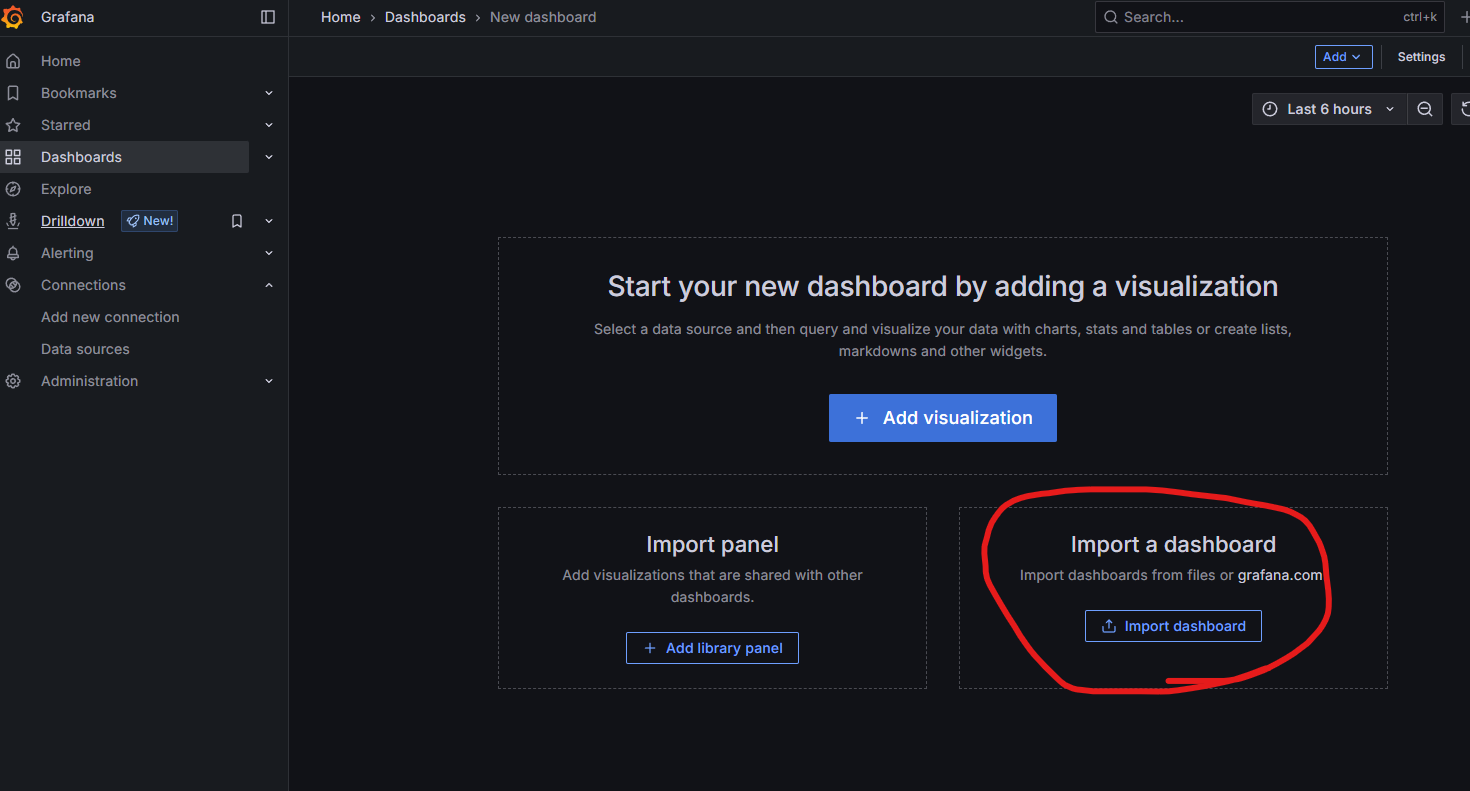Open Administration in the sidebar
The width and height of the screenshot is (1470, 791).
coord(90,381)
